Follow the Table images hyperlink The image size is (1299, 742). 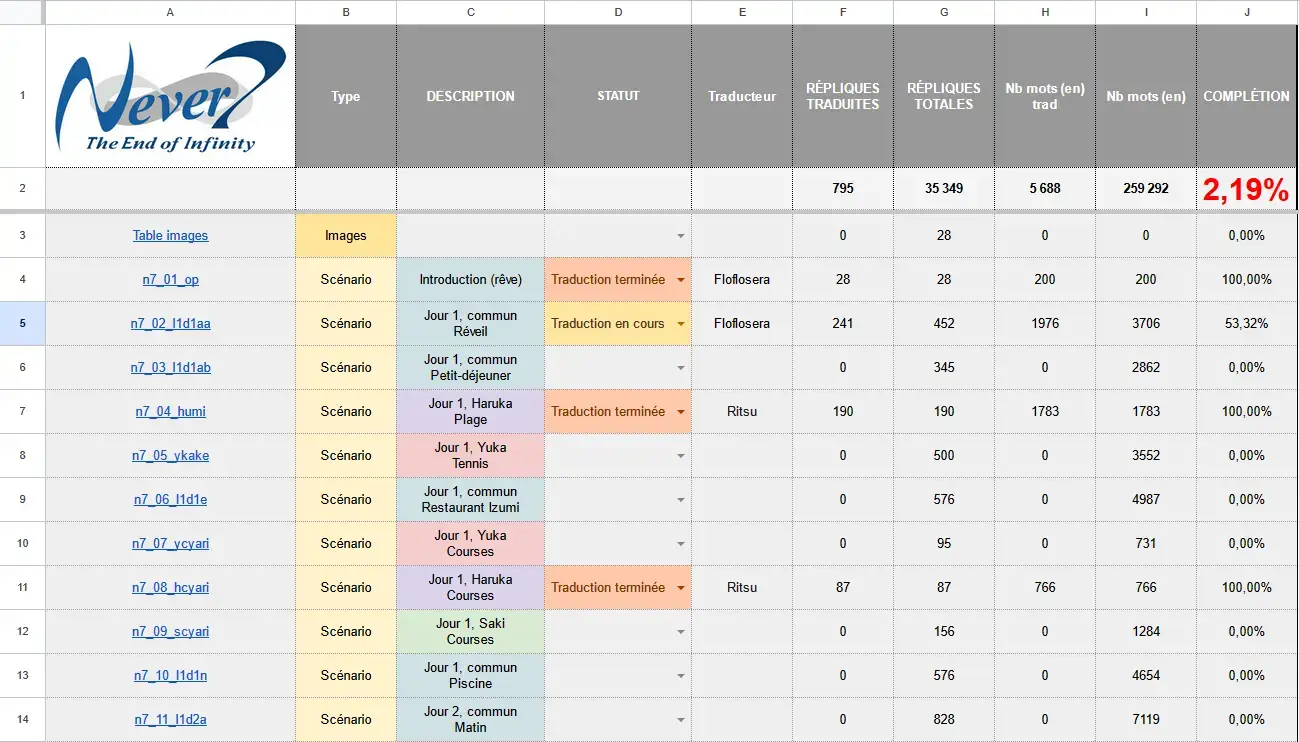169,235
